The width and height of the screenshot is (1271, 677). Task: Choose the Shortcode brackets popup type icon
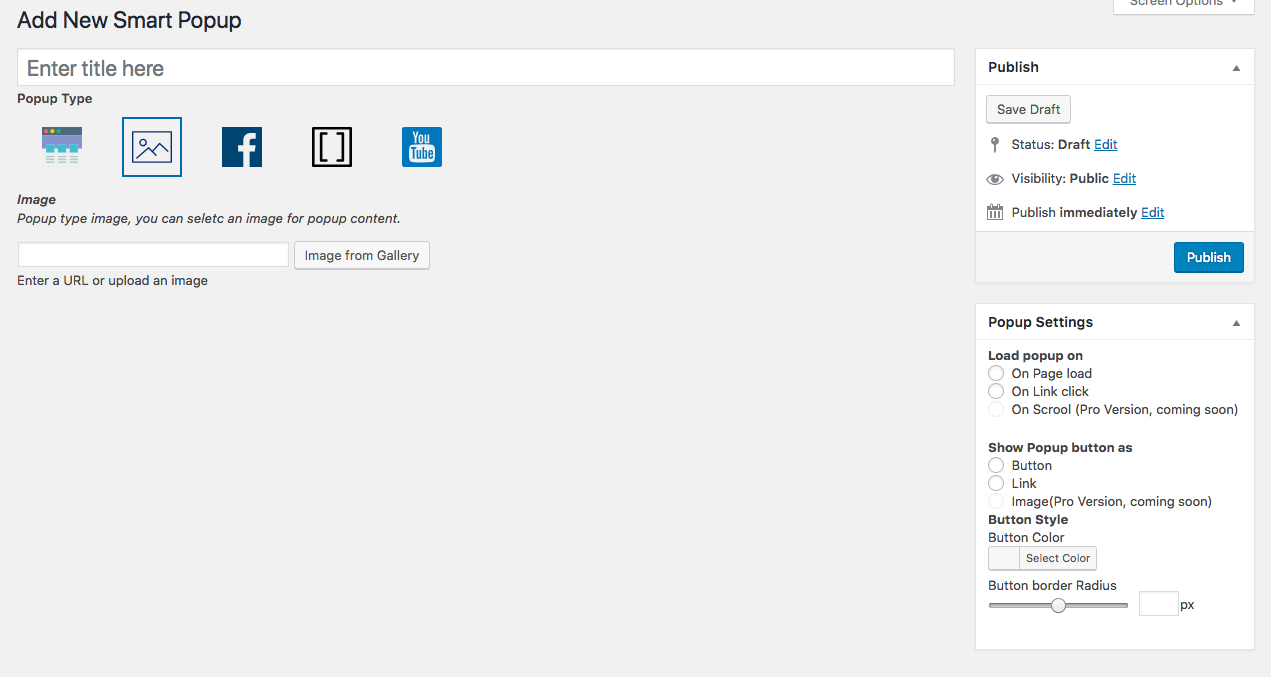332,147
